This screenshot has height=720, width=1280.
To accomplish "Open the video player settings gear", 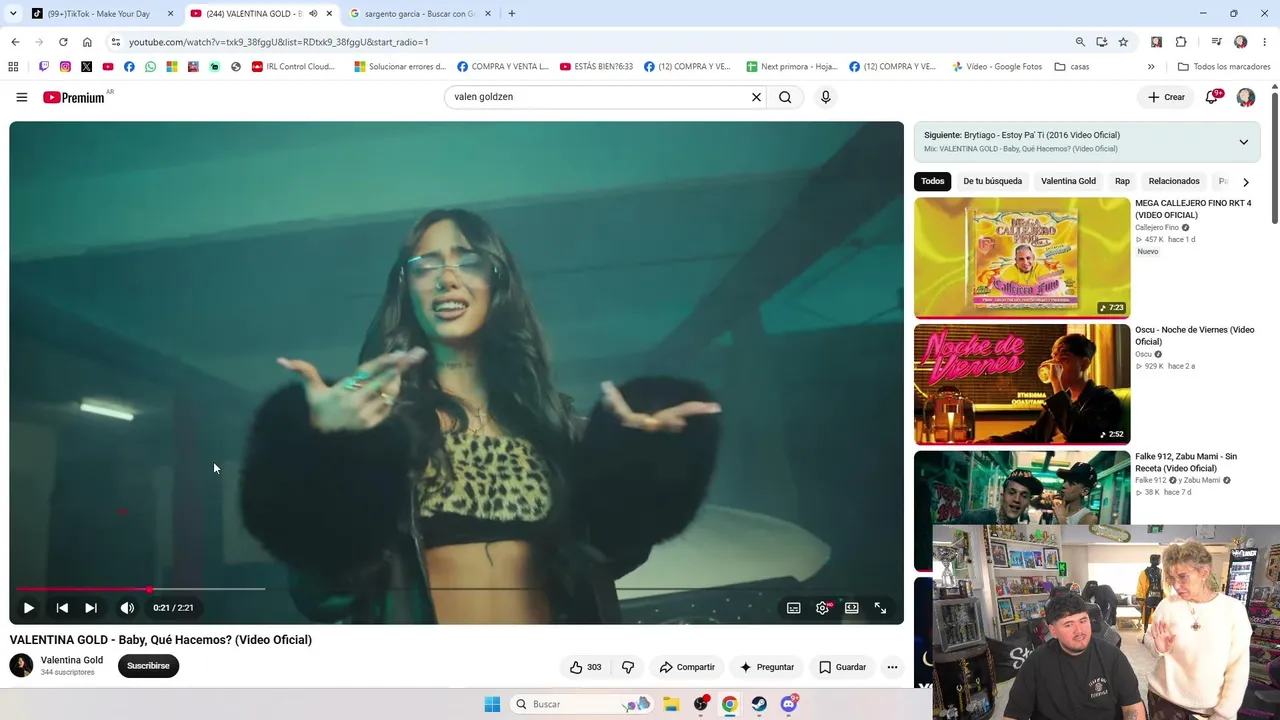I will (823, 608).
